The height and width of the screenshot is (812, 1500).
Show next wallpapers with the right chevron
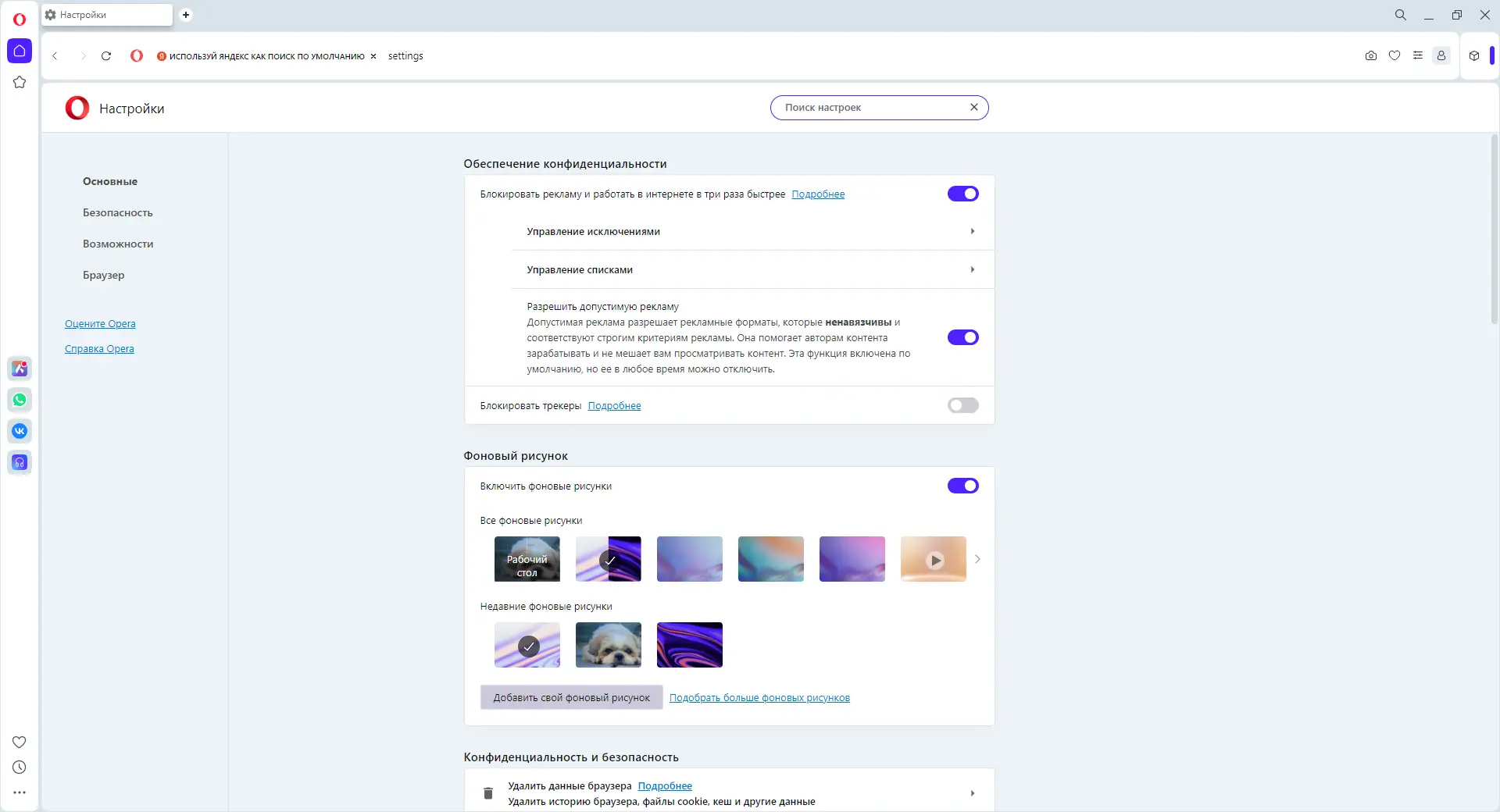click(x=977, y=559)
